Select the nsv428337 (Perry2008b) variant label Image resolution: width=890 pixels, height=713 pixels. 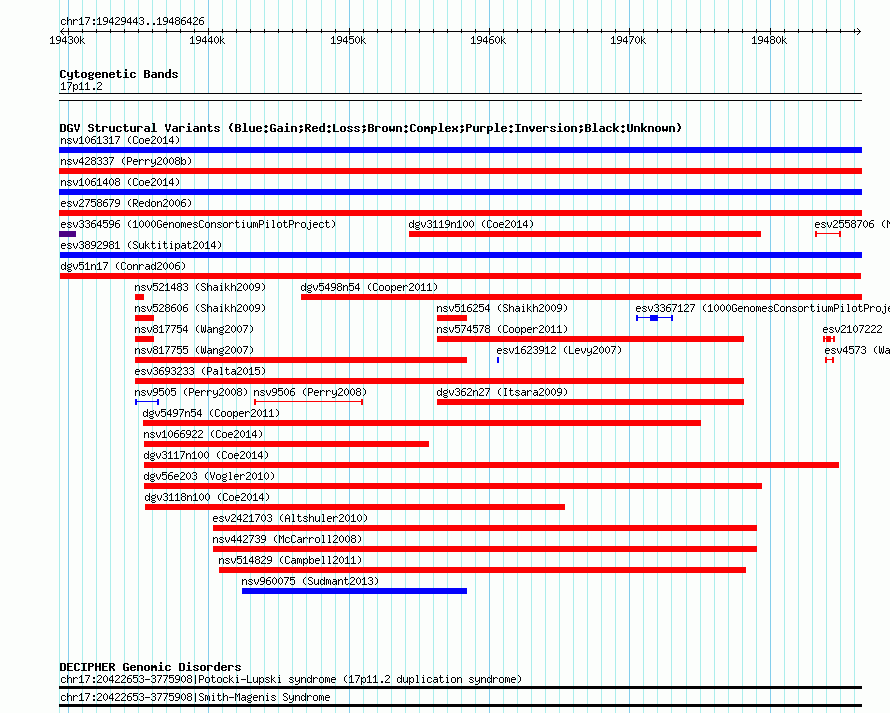click(126, 161)
